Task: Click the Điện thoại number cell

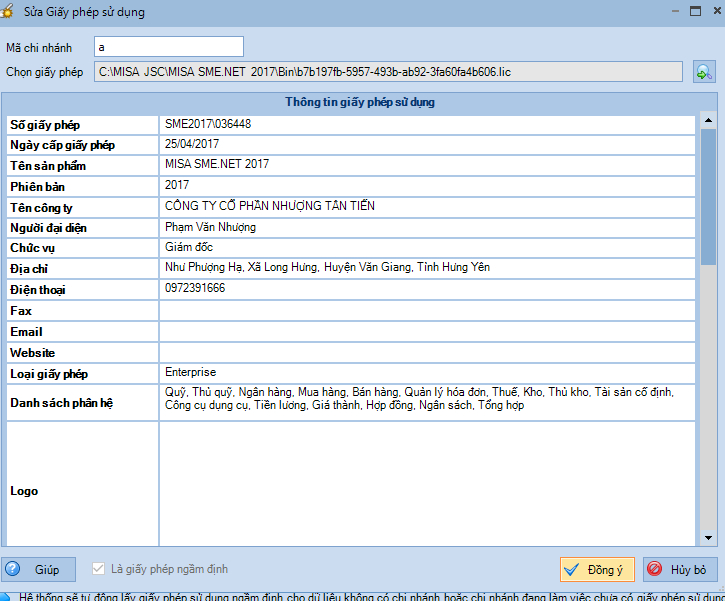Action: click(x=426, y=289)
